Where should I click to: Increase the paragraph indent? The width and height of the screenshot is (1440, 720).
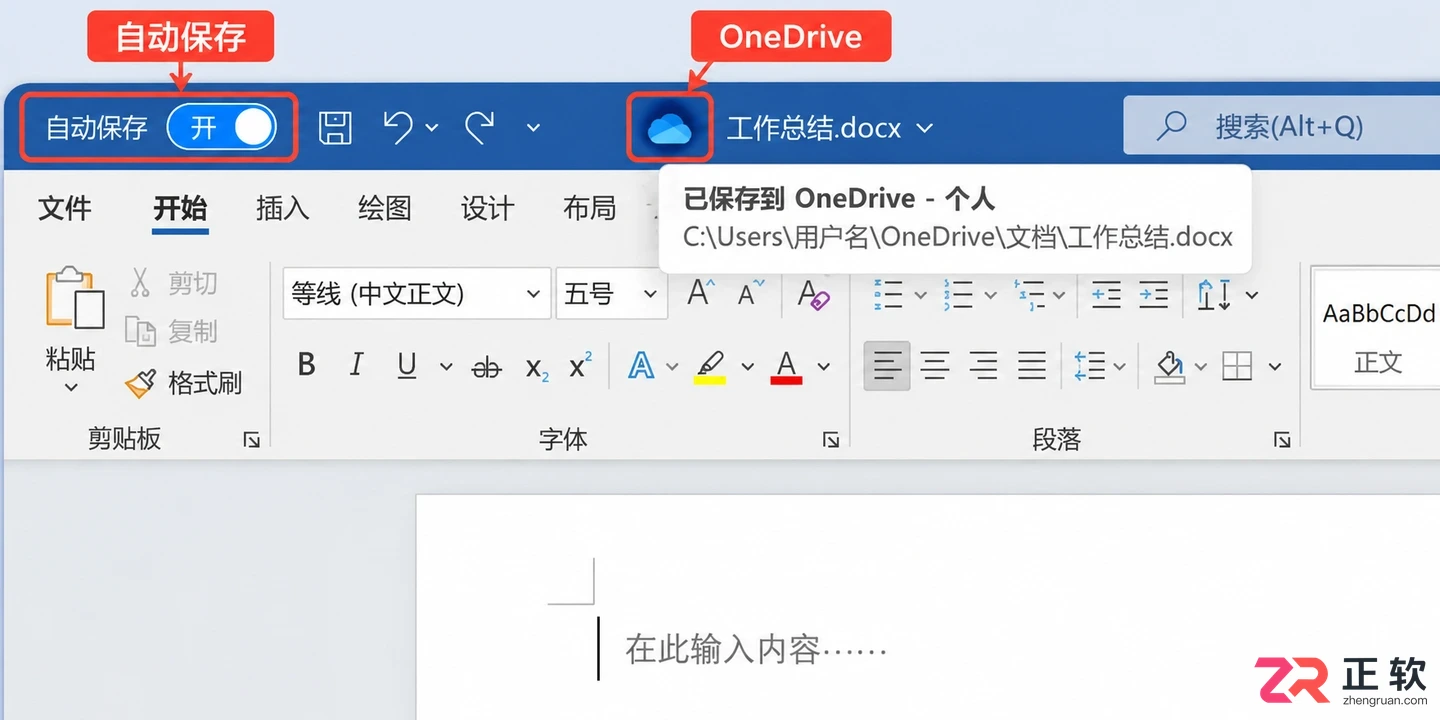coord(1154,294)
